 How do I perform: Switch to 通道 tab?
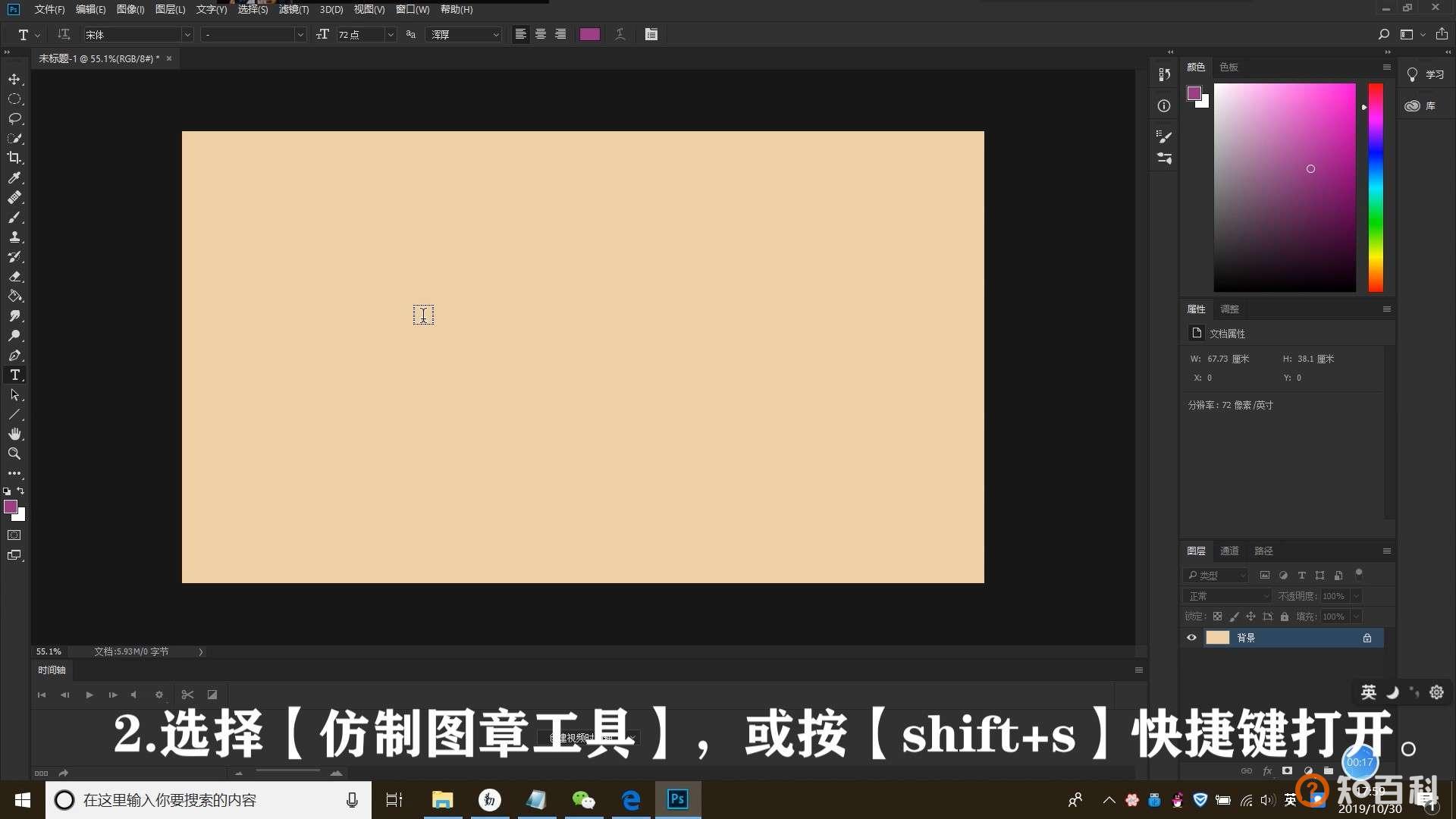[1229, 551]
